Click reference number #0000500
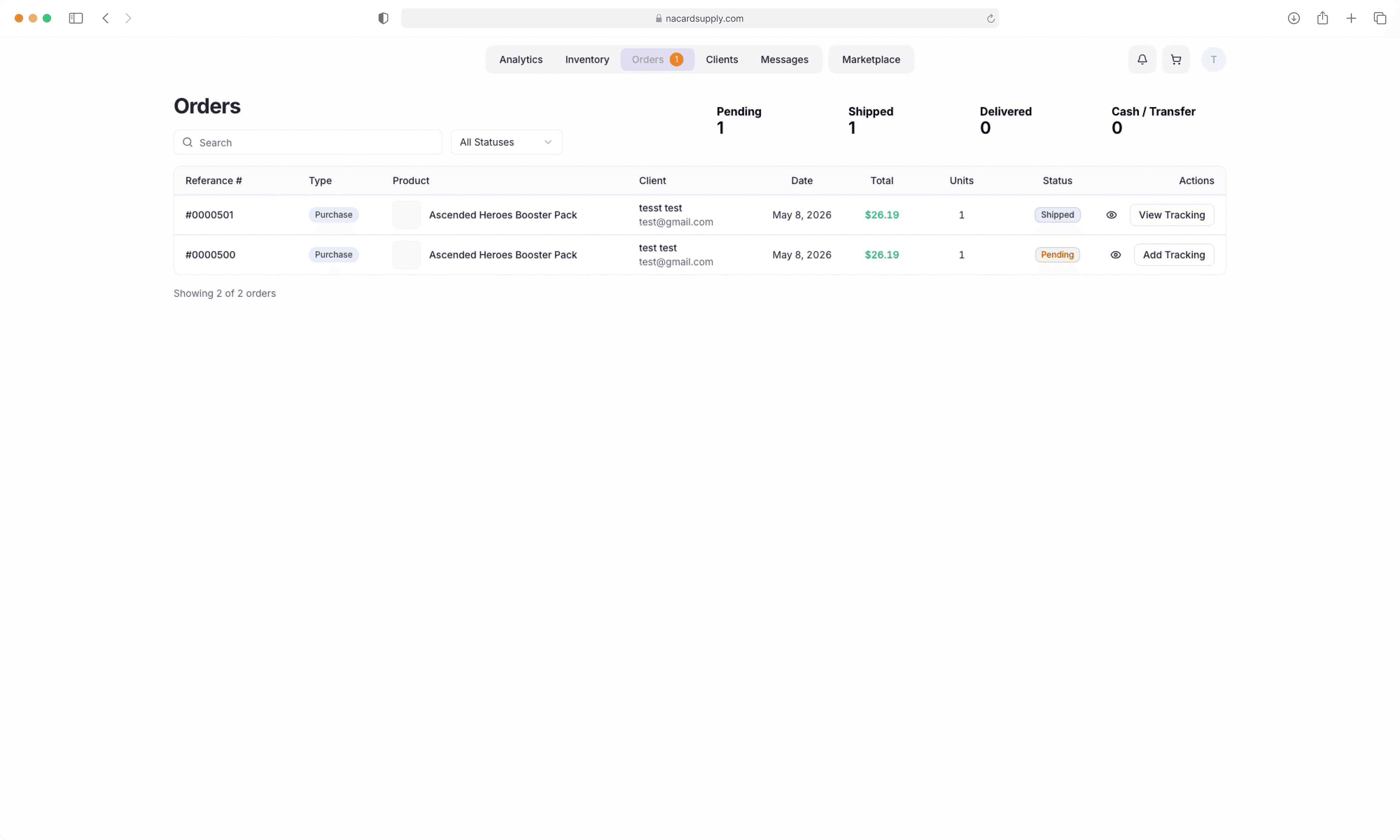 pyautogui.click(x=210, y=255)
